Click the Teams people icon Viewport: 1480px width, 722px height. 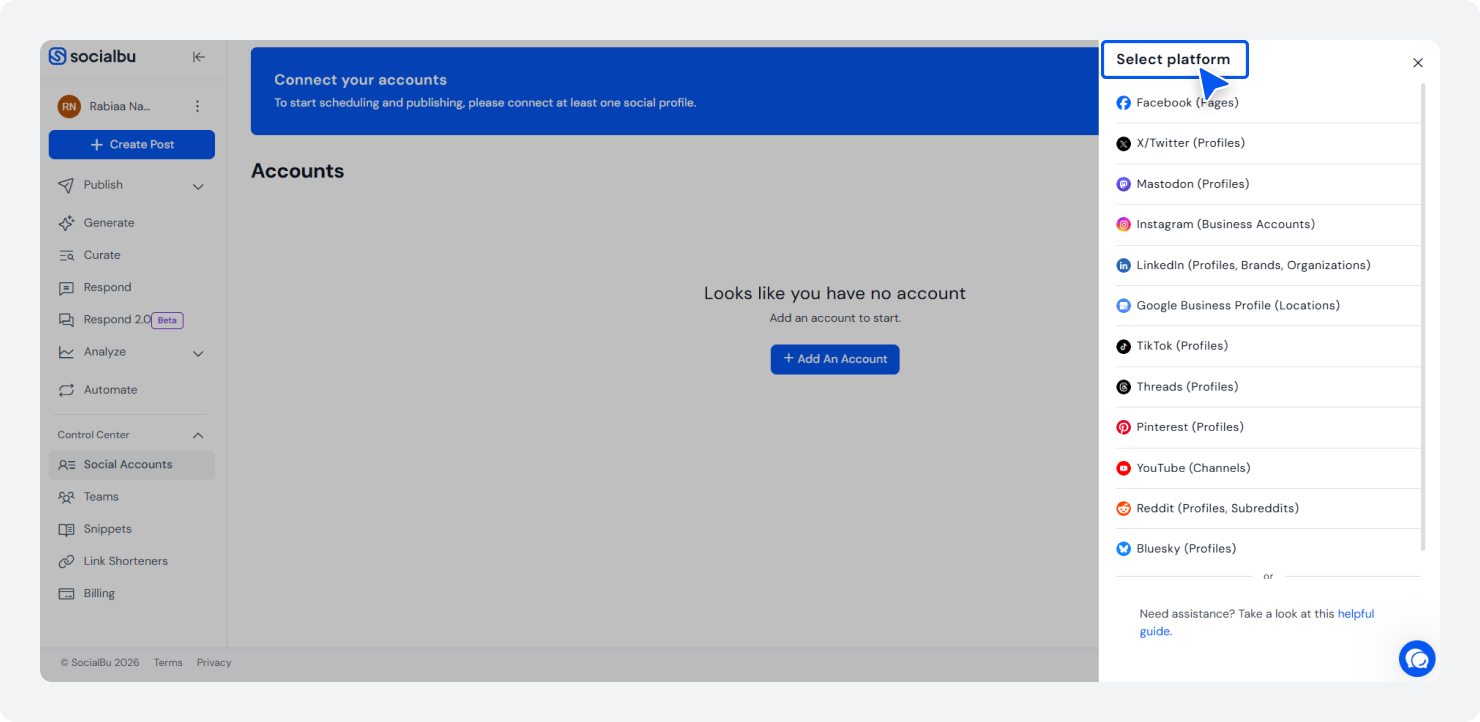pyautogui.click(x=66, y=497)
